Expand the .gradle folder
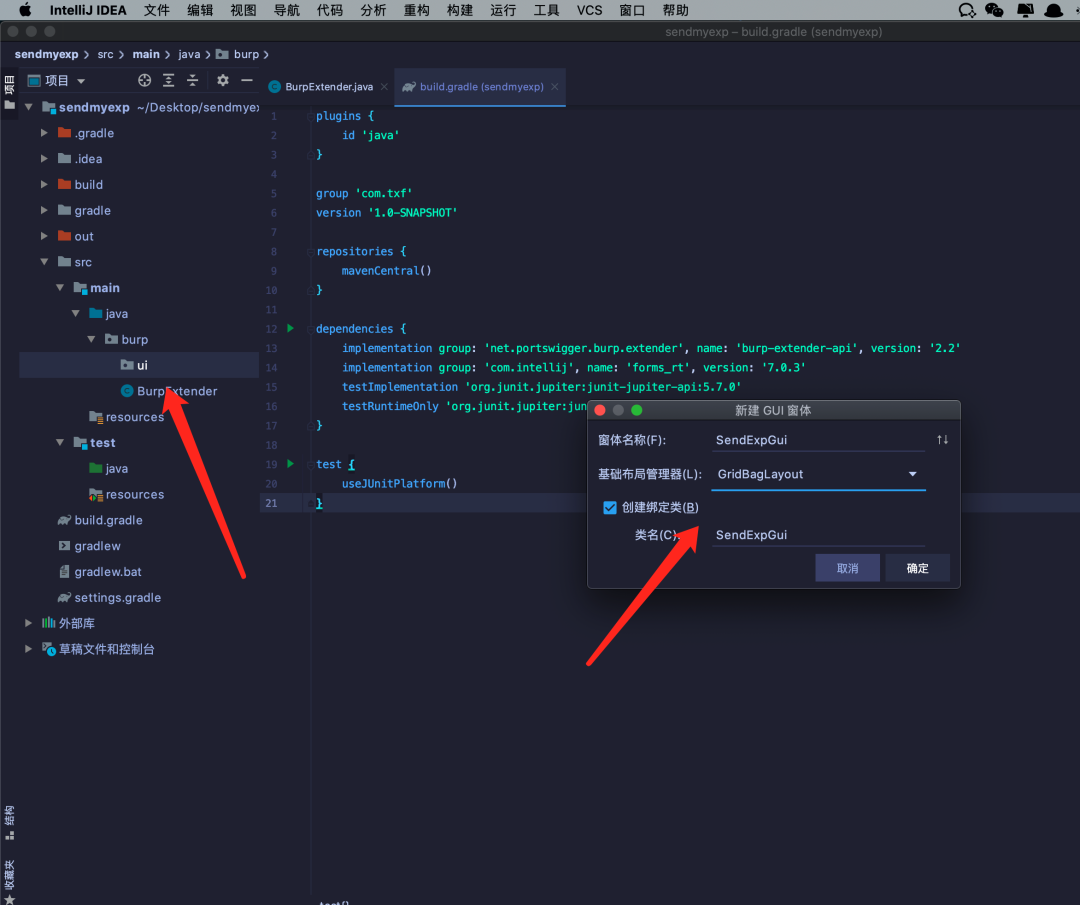 pos(44,133)
